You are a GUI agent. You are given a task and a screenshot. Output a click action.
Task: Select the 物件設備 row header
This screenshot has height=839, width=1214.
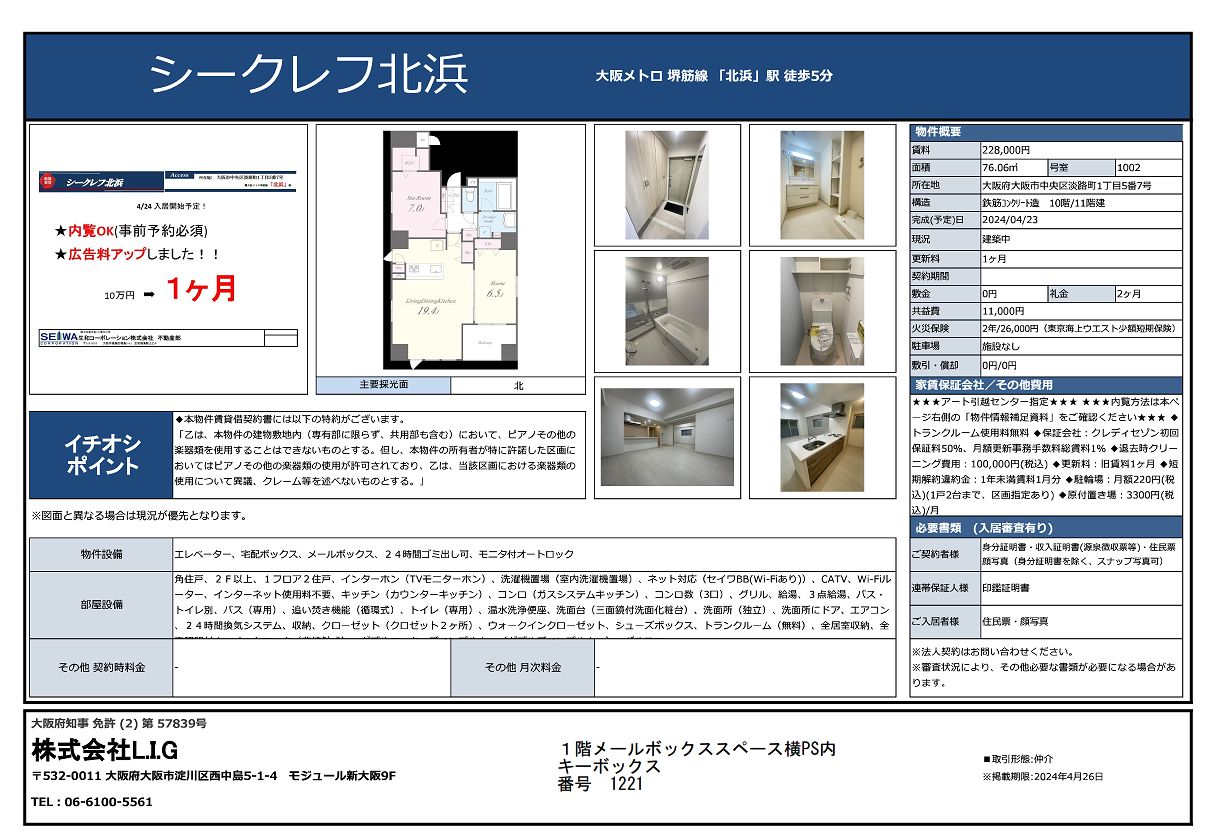tap(101, 554)
